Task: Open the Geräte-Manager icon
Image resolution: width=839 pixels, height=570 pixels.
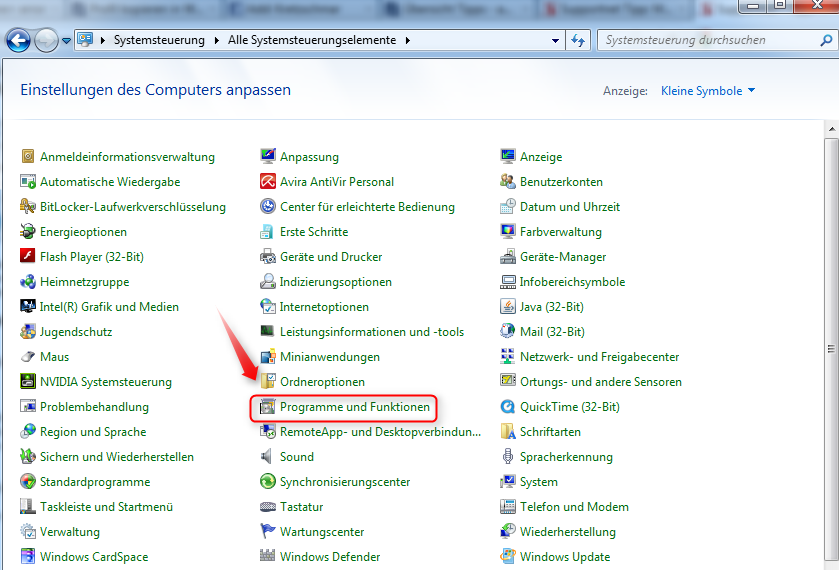Action: click(x=509, y=257)
